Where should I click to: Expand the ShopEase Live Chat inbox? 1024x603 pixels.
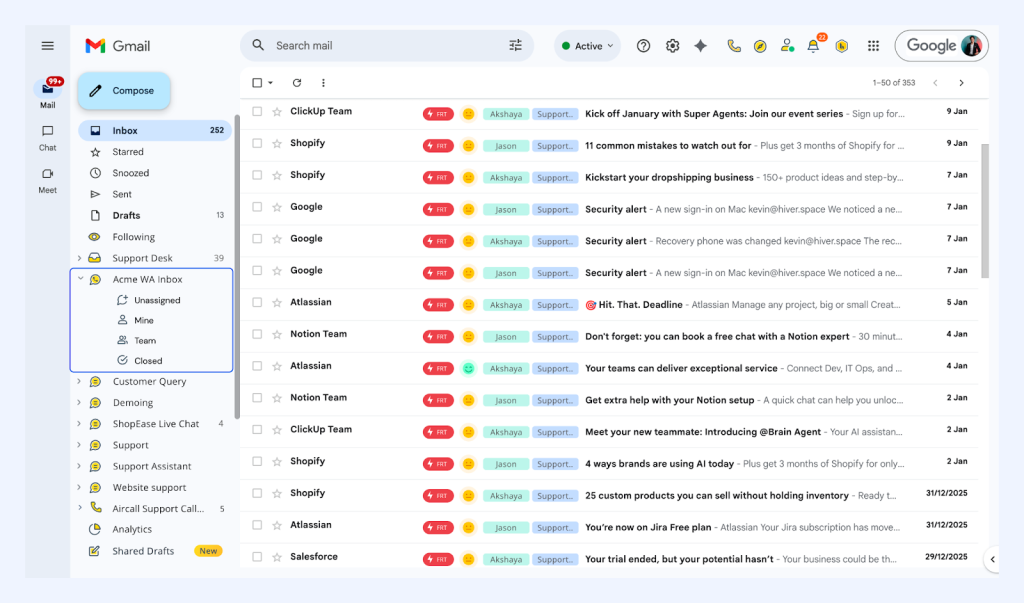tap(79, 424)
